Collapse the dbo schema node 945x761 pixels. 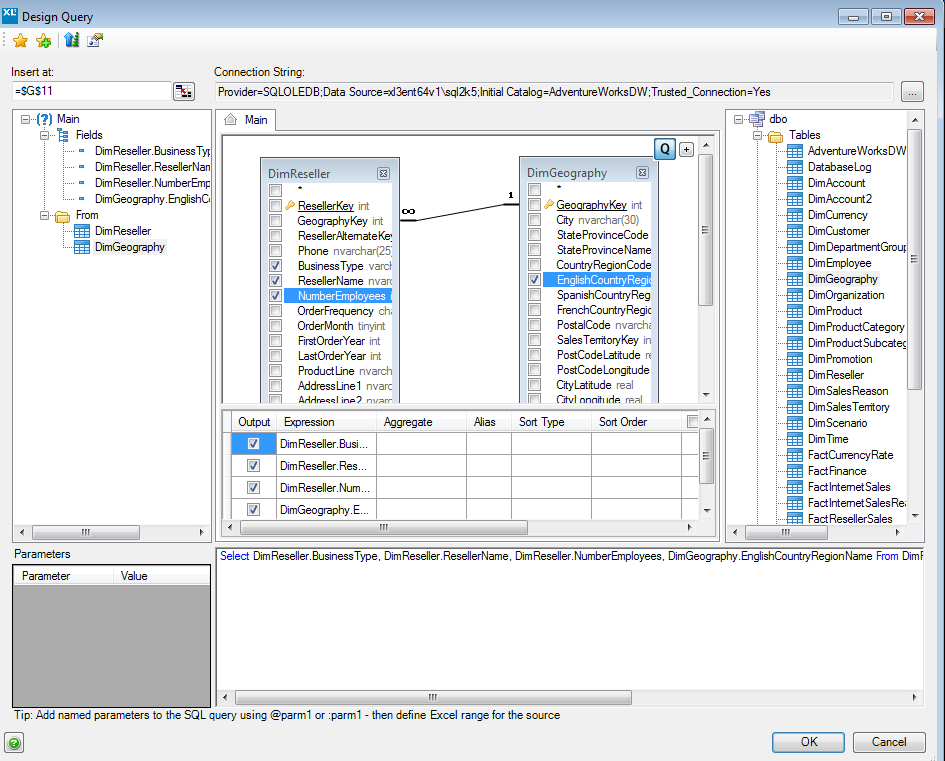tap(738, 119)
